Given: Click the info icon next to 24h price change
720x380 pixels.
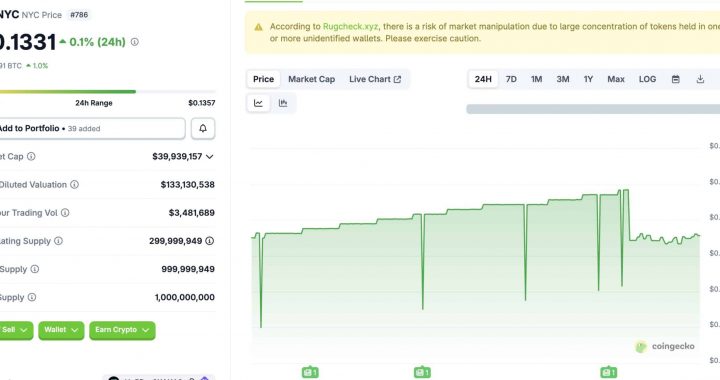Looking at the screenshot, I should click(135, 42).
